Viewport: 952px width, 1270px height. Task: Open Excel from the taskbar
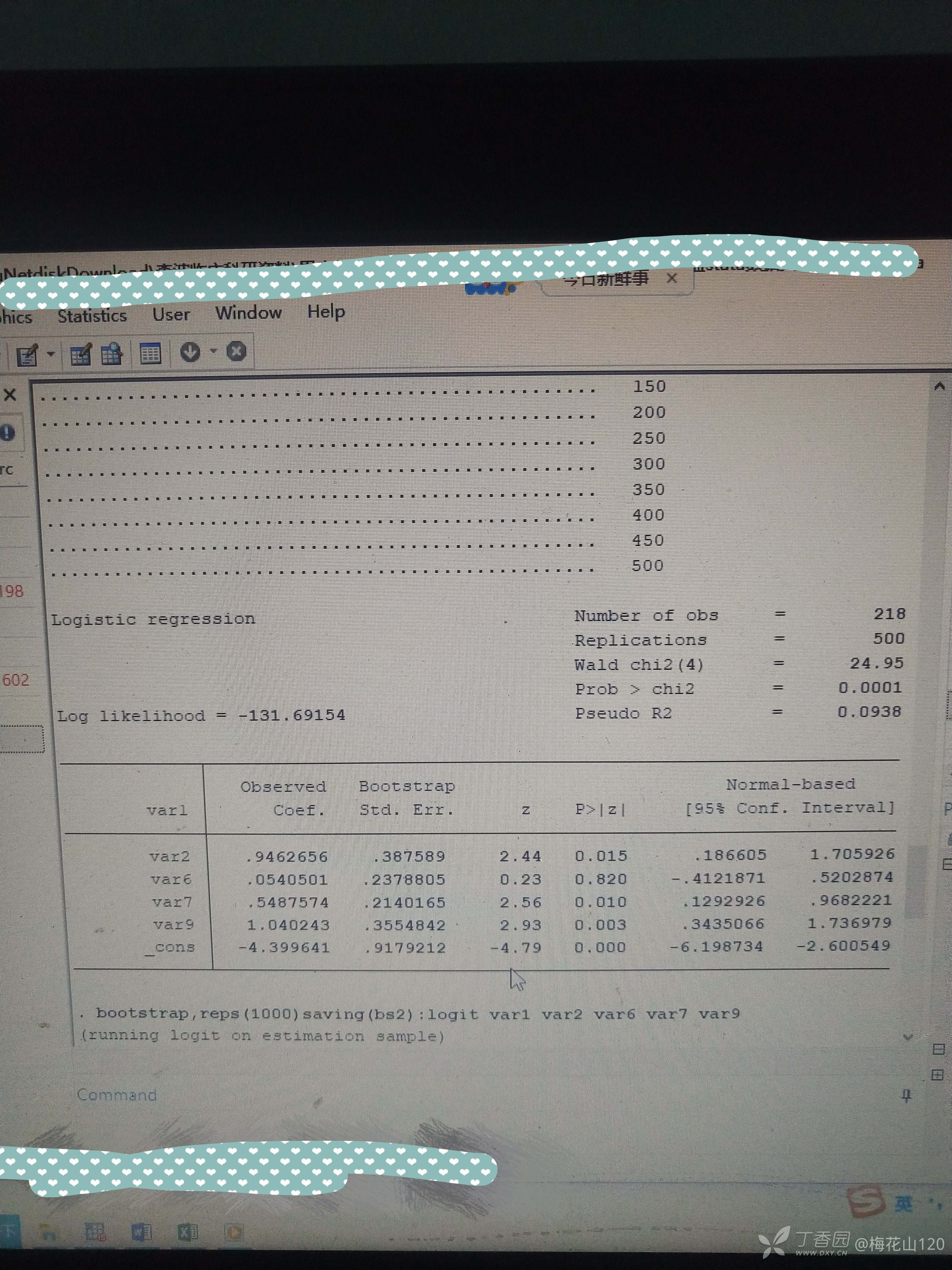187,1232
